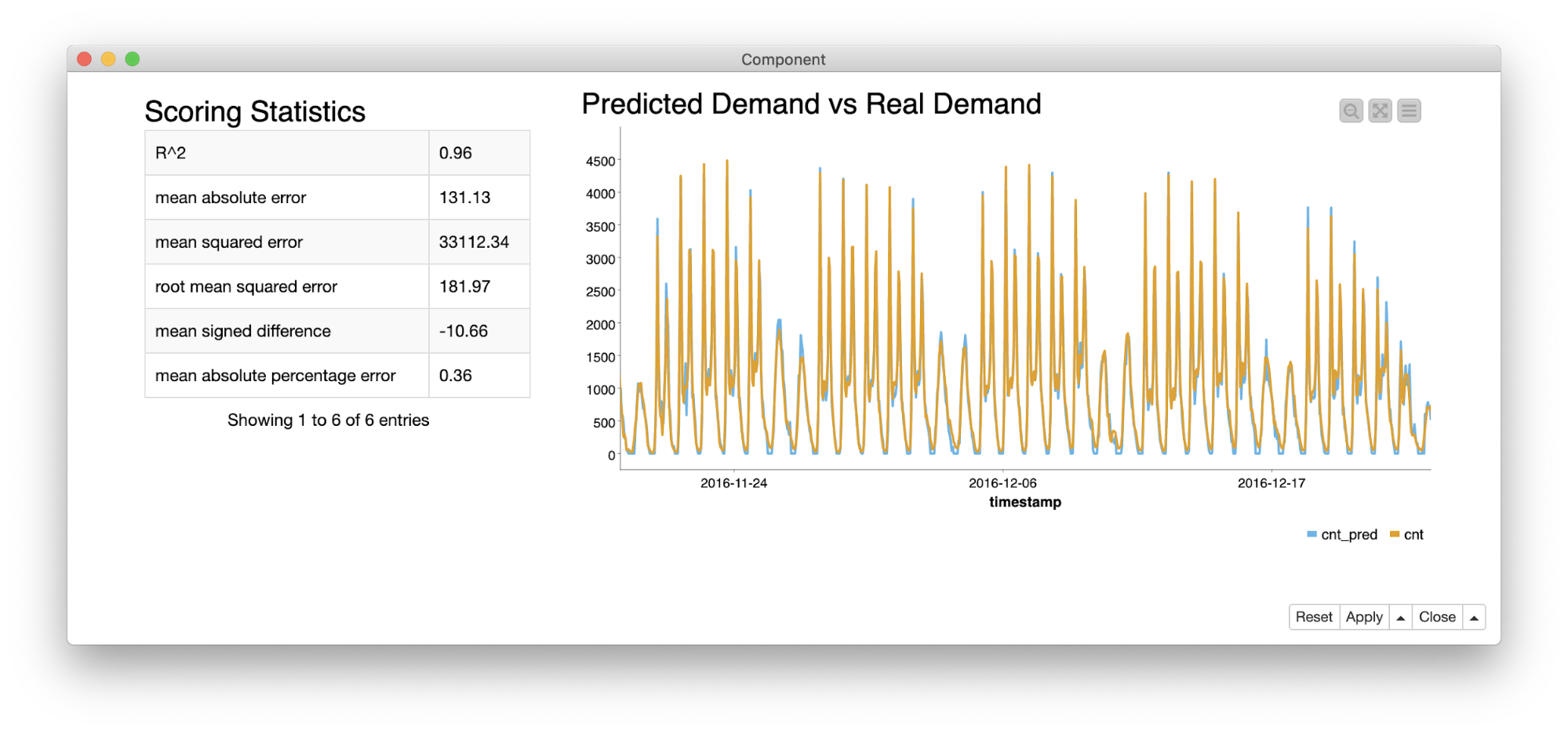The width and height of the screenshot is (1568, 734).
Task: Select the value -10.66
Action: pos(464,331)
